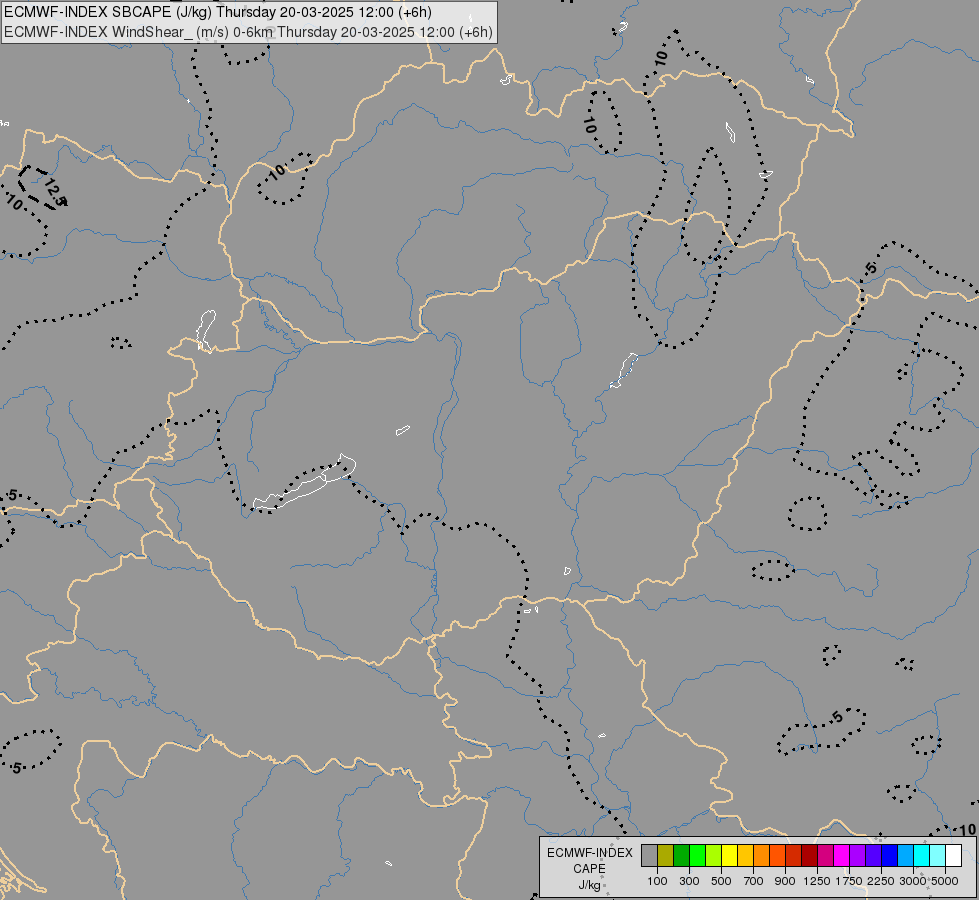This screenshot has height=900, width=979.
Task: Click 'ECMWF-INDEX' text in the legend box
Action: [589, 853]
